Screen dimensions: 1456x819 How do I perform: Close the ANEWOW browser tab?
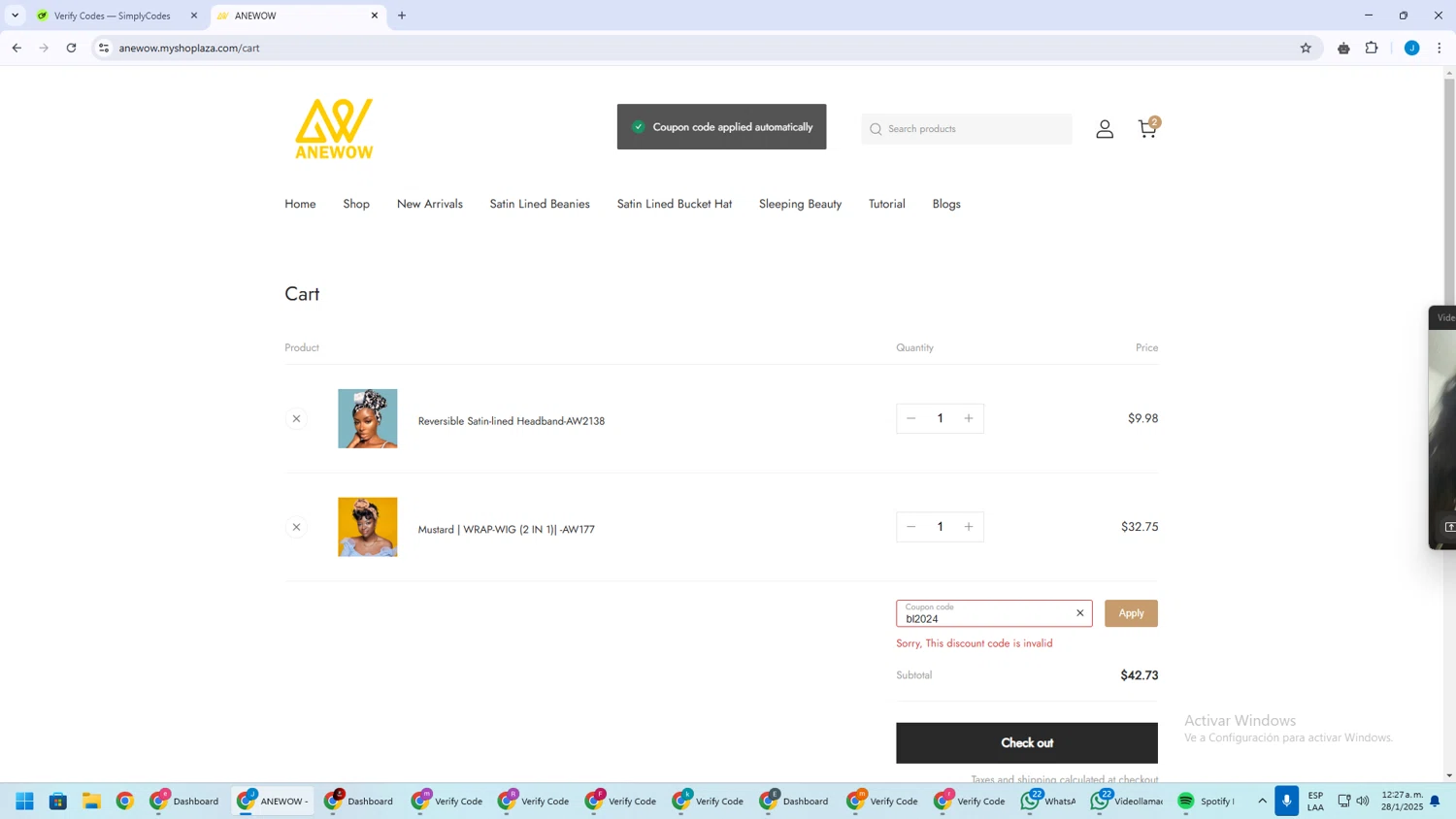[x=375, y=16]
